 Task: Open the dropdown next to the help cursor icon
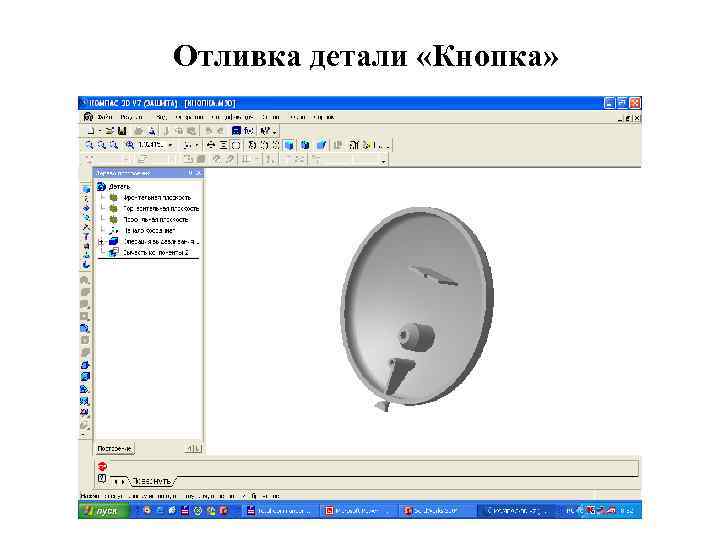coord(274,132)
